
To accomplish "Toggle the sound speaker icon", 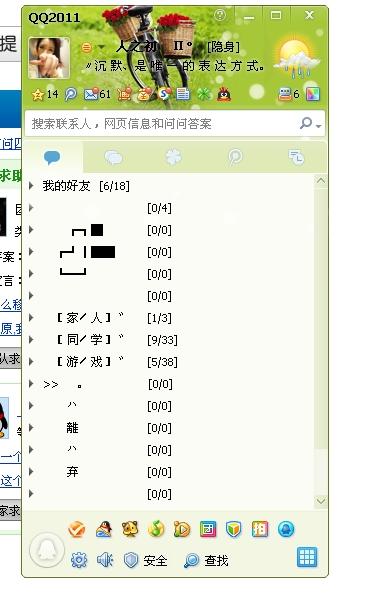I will point(105,560).
